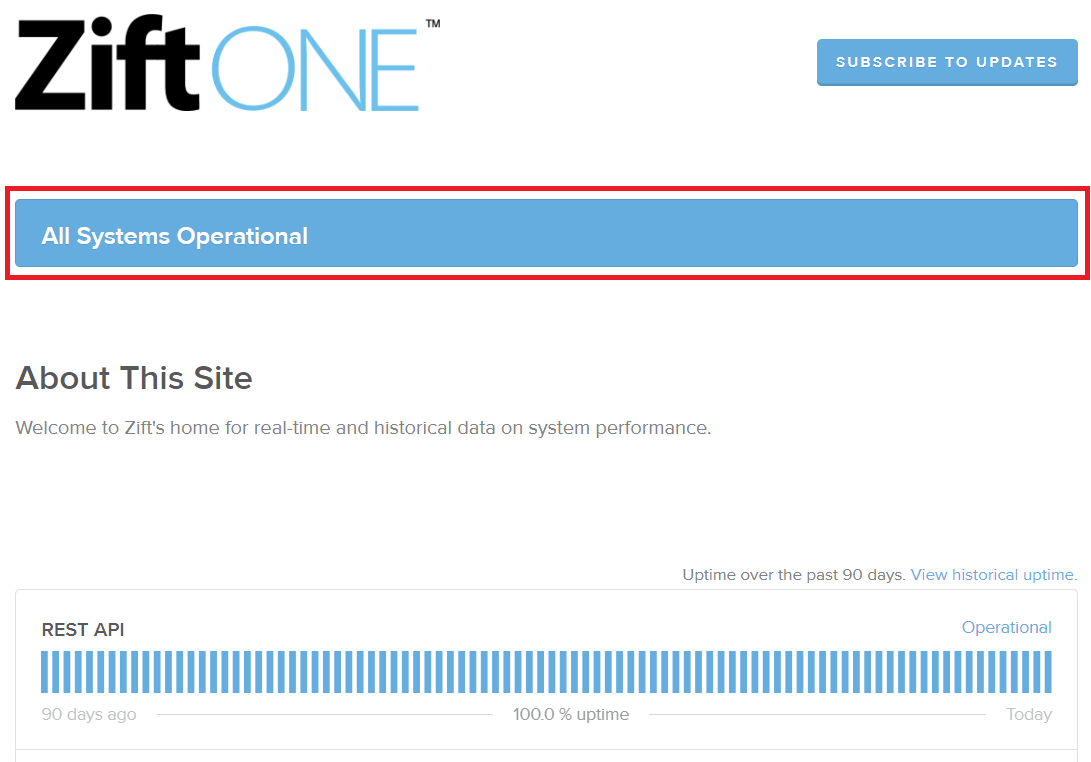The image size is (1091, 762).
Task: Click the All Systems Operational status banner
Action: tap(545, 232)
